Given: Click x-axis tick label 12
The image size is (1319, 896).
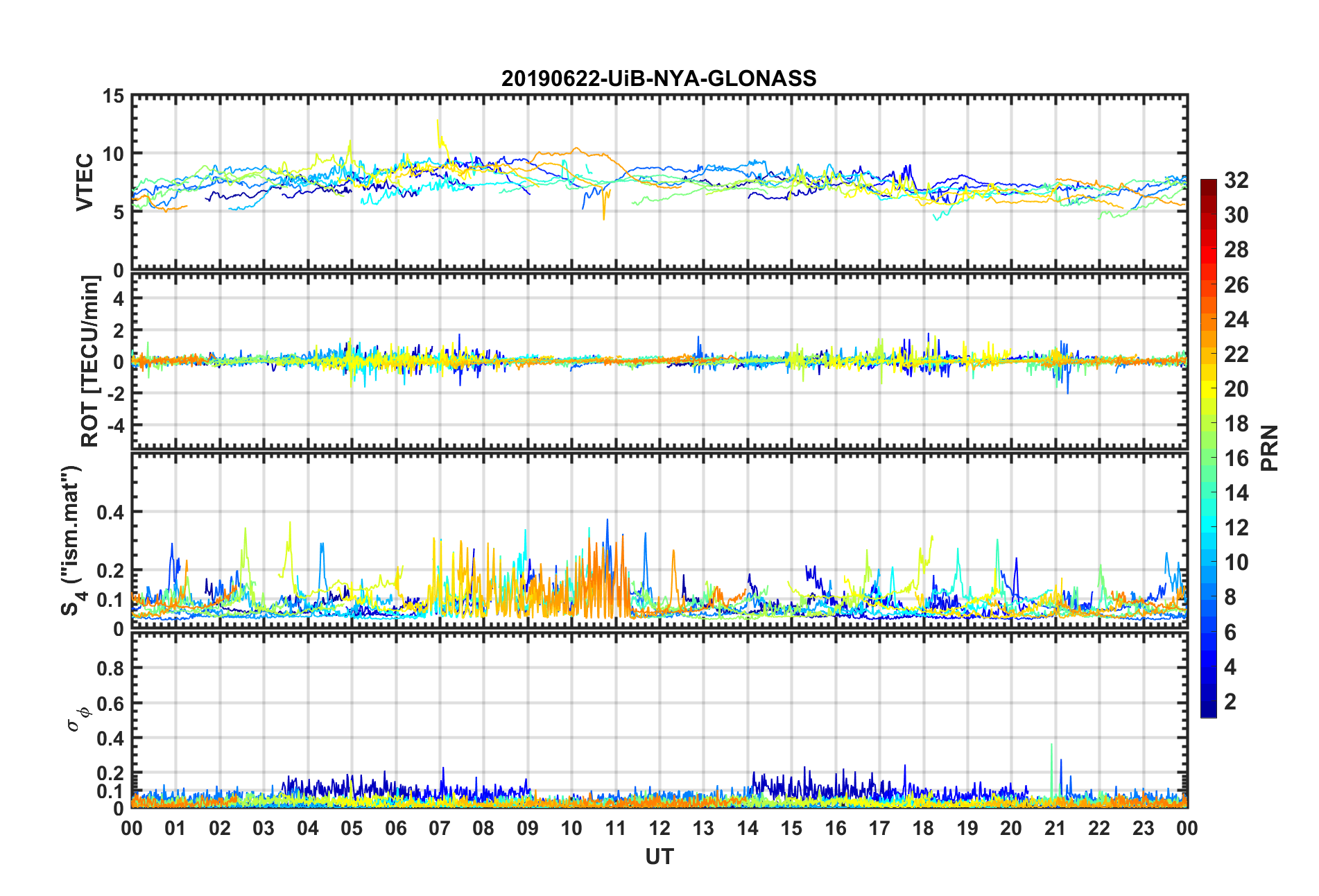Looking at the screenshot, I should tap(659, 828).
